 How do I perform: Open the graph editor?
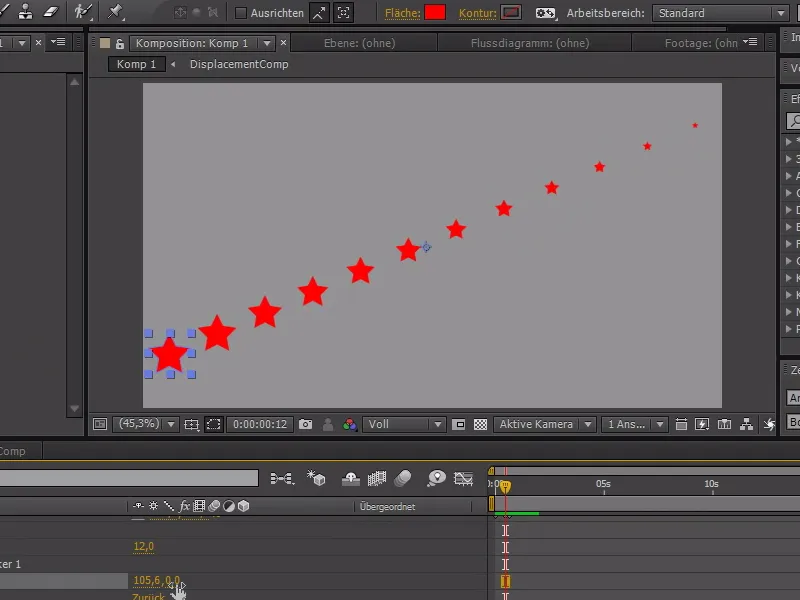(463, 478)
